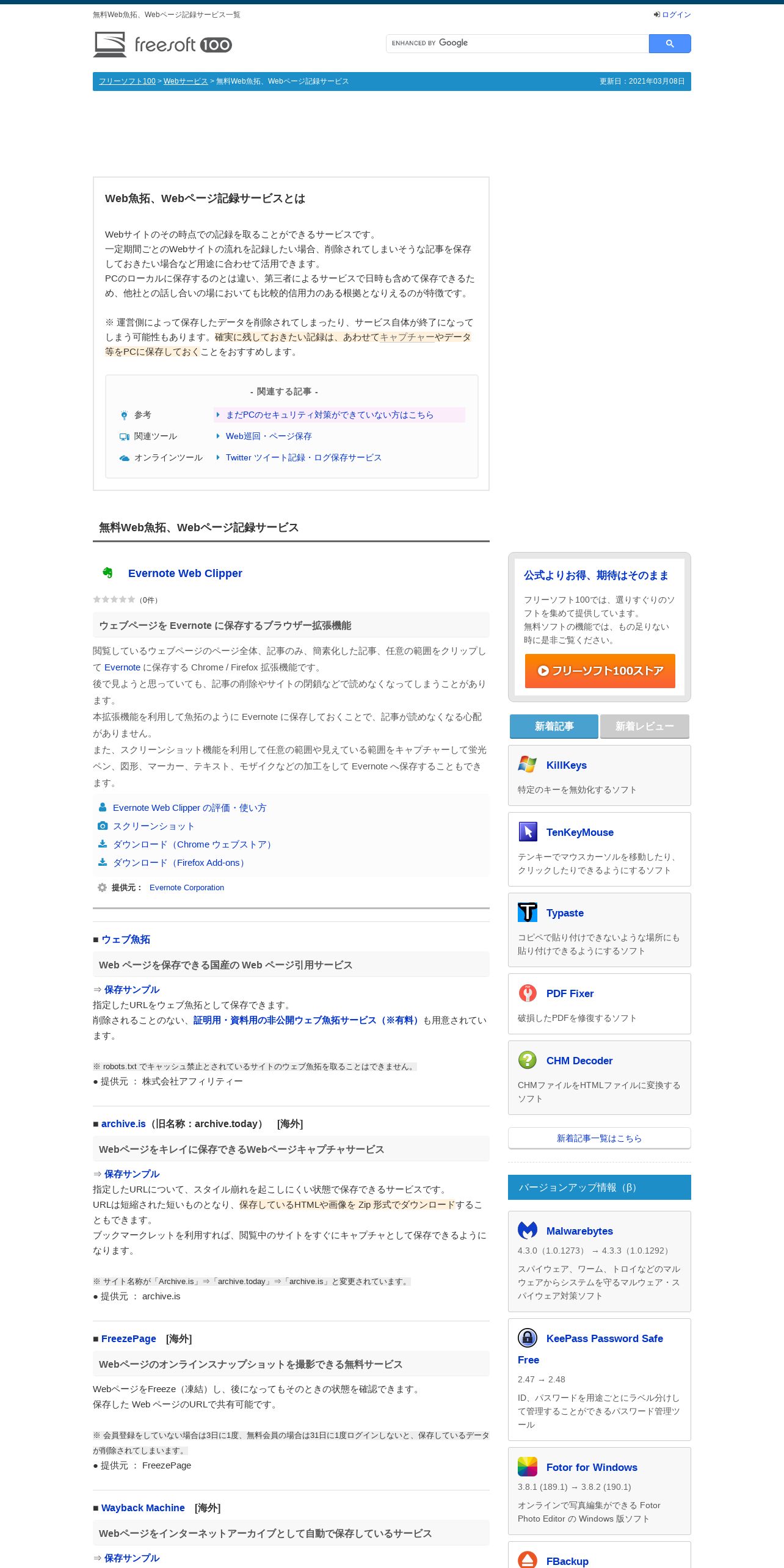Open the Fotor for Windows link
The width and height of the screenshot is (784, 1568).
pyautogui.click(x=592, y=1468)
